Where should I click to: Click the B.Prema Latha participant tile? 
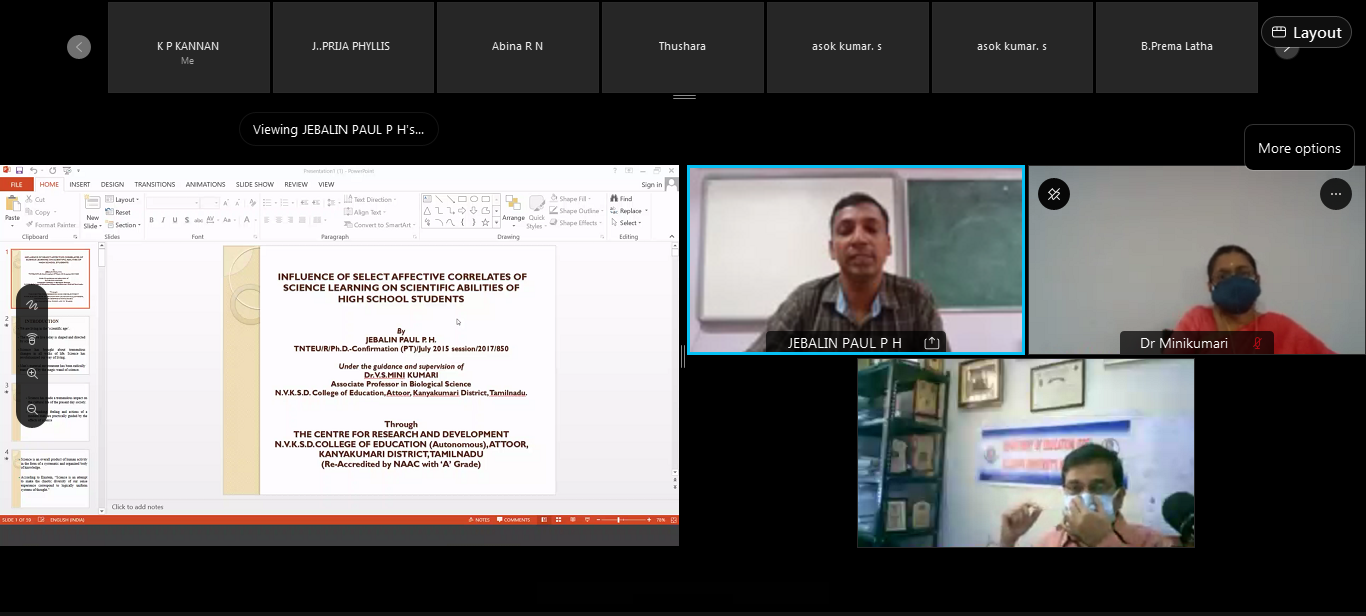pyautogui.click(x=1176, y=47)
